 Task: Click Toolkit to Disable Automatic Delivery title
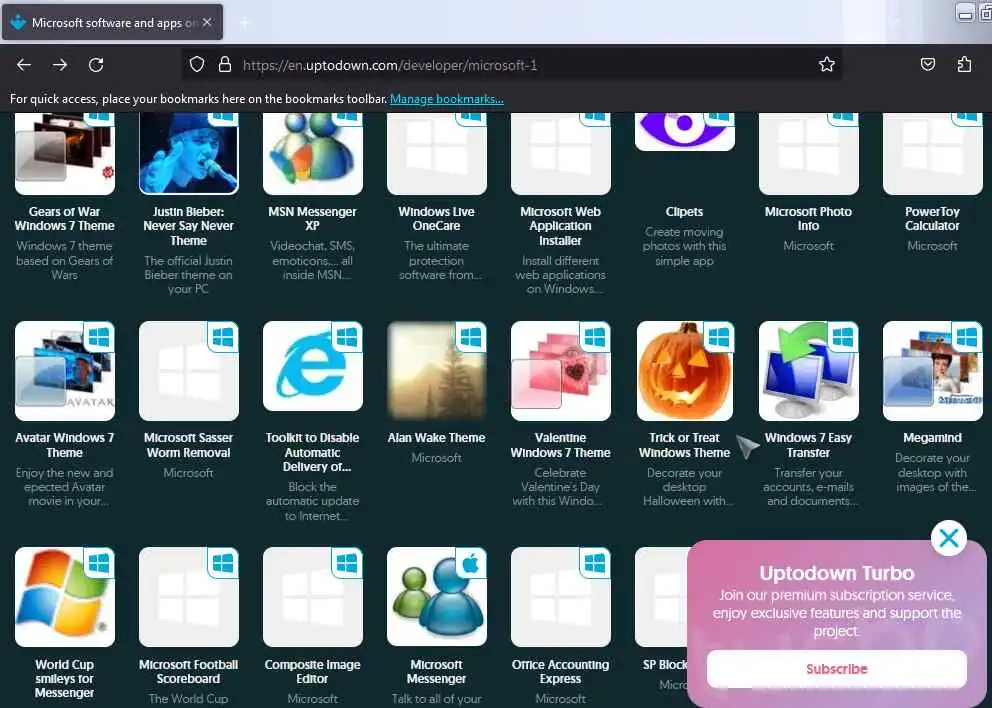[x=313, y=452]
